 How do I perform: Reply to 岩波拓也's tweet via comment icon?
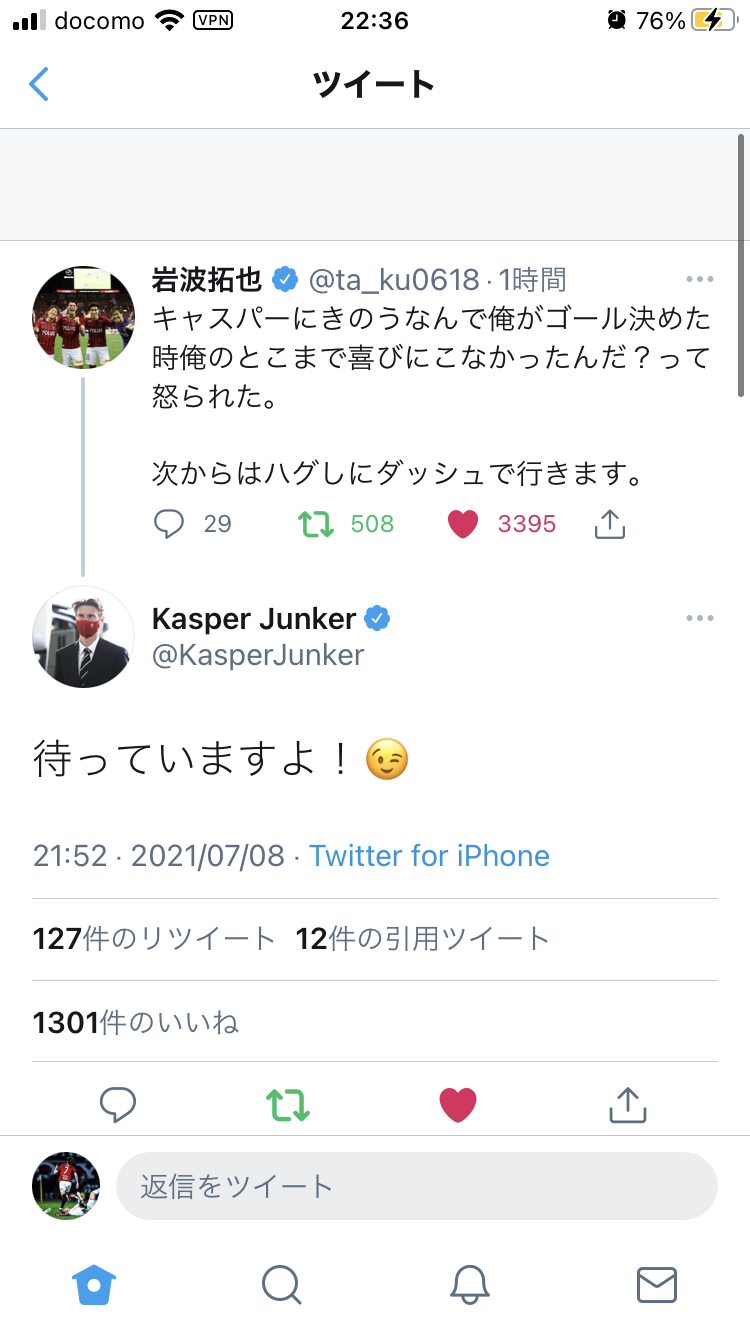coord(171,523)
